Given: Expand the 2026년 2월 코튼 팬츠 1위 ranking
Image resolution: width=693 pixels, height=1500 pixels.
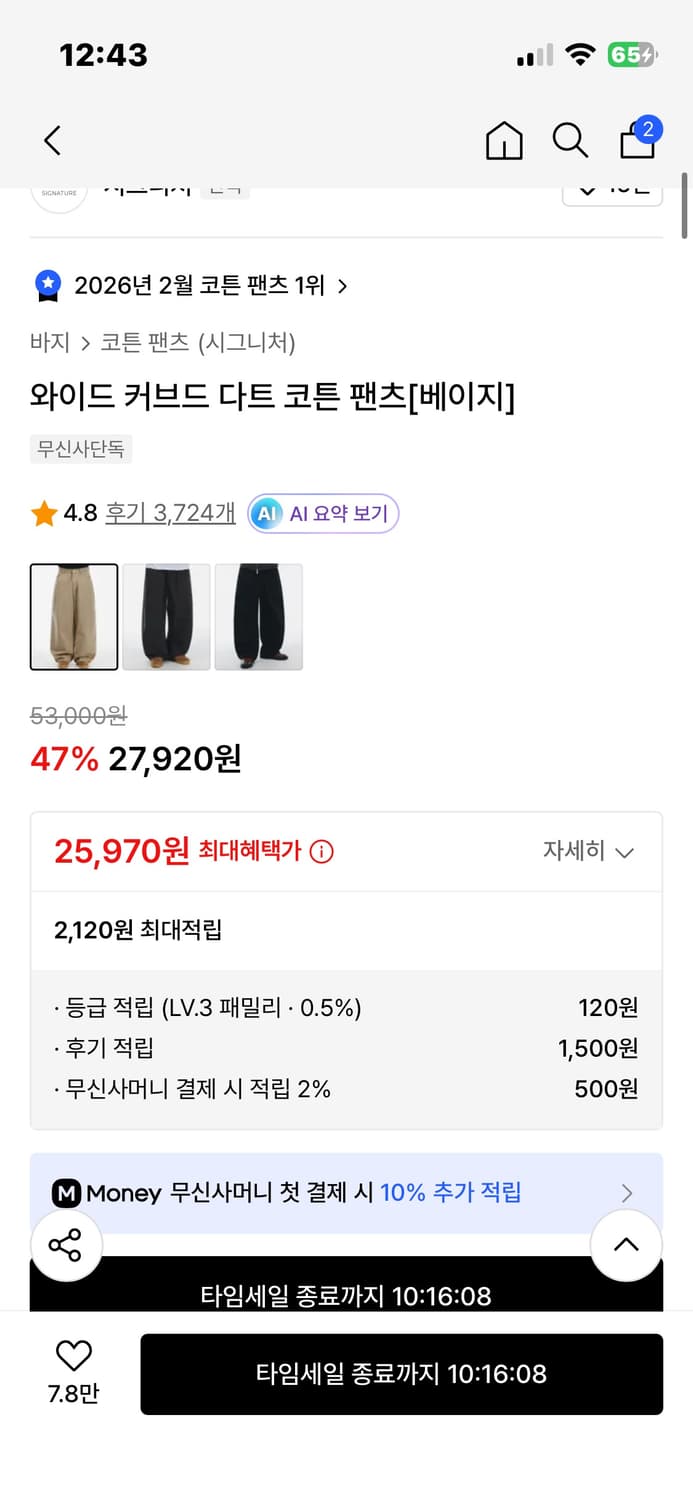Looking at the screenshot, I should pos(195,285).
